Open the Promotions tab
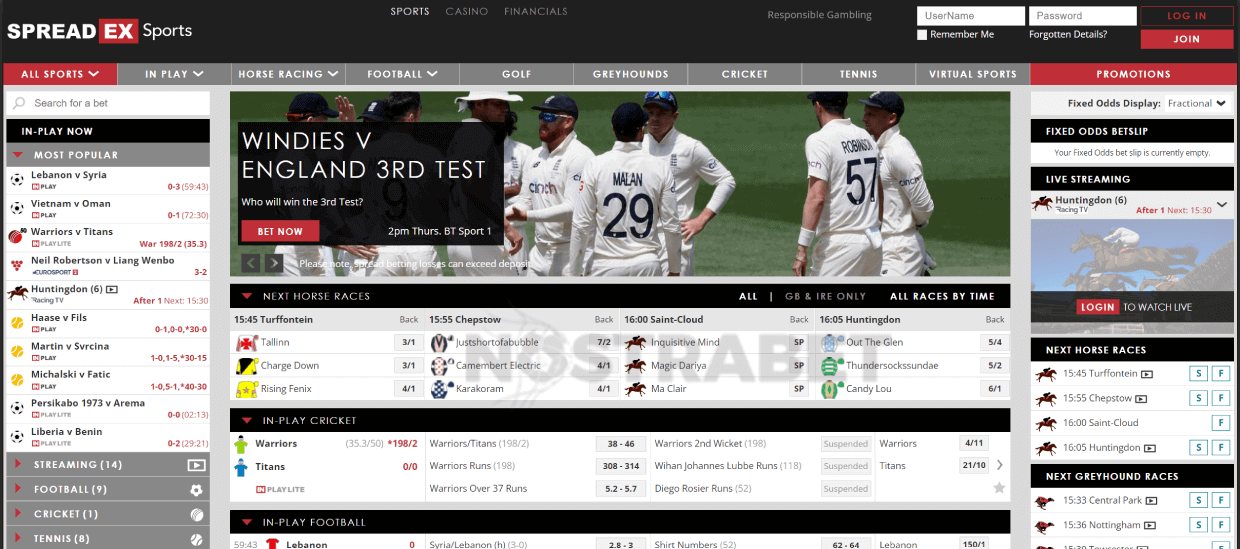The height and width of the screenshot is (549, 1240). click(1133, 74)
